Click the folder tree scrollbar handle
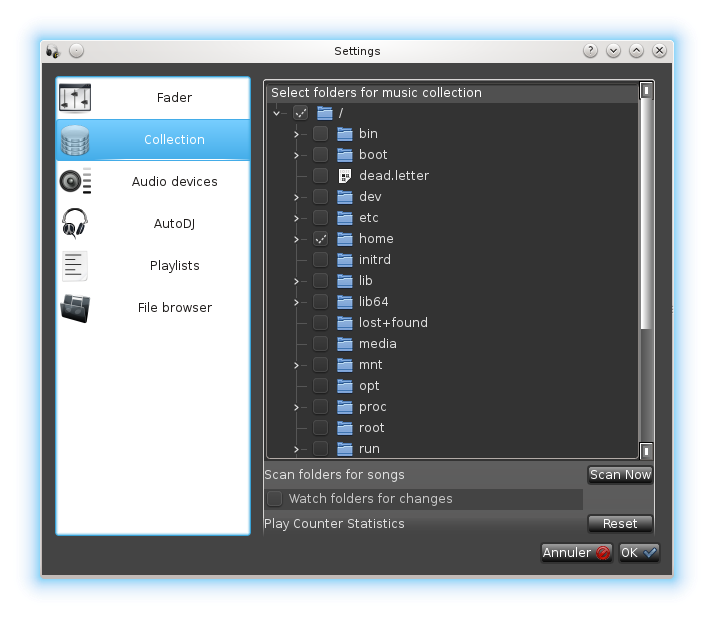The image size is (714, 619). point(646,214)
